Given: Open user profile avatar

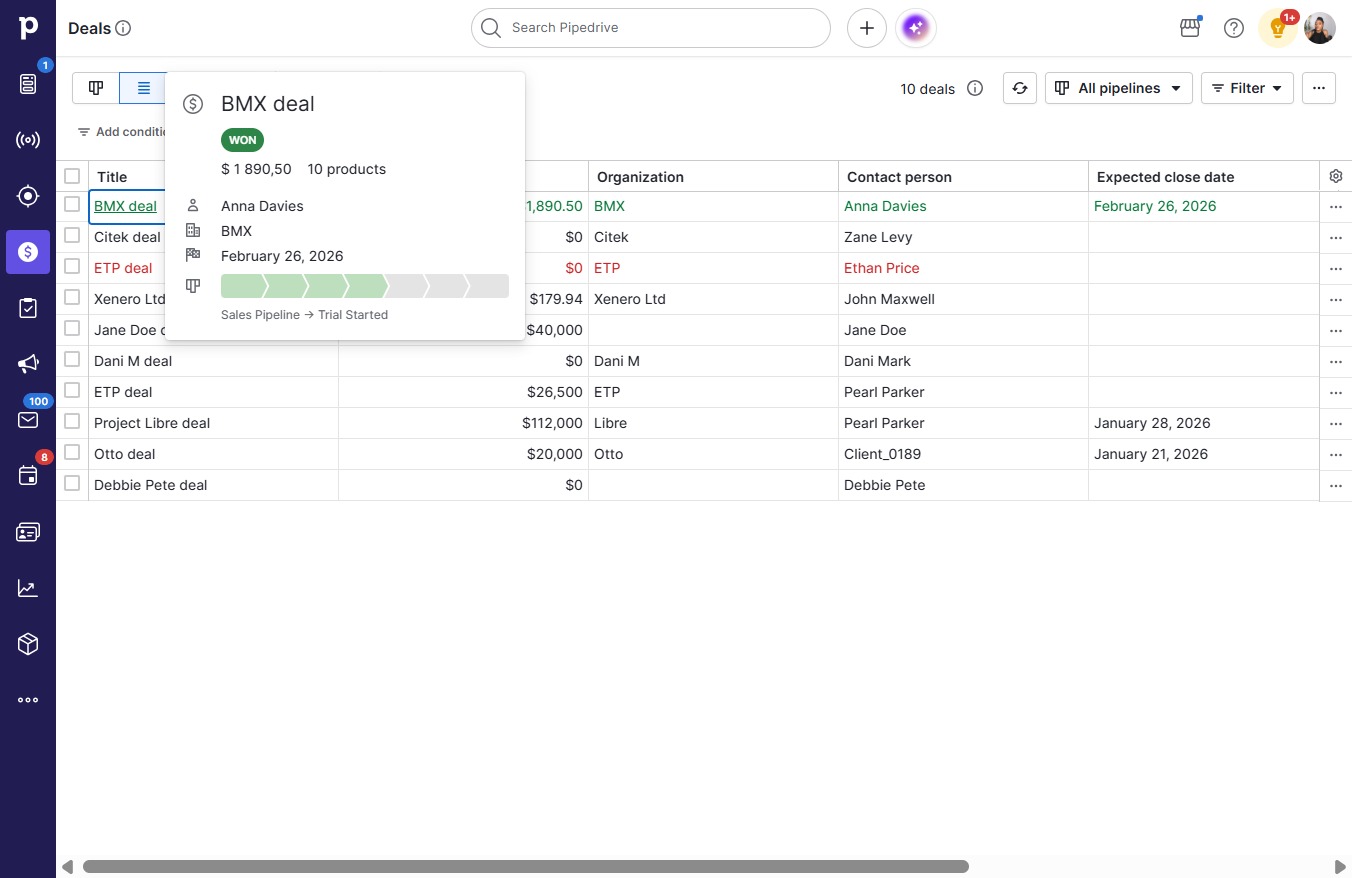Looking at the screenshot, I should [x=1320, y=28].
